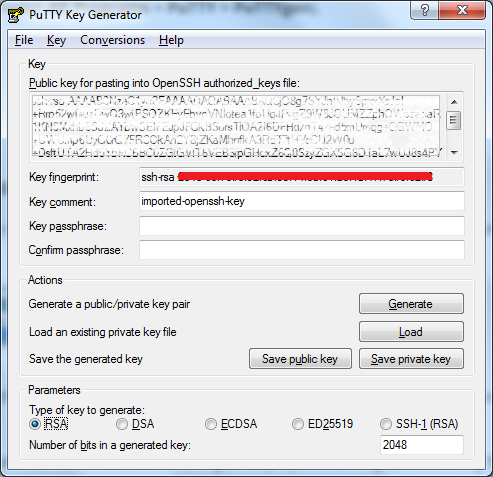Click public key box scroll up arrow

[x=454, y=102]
